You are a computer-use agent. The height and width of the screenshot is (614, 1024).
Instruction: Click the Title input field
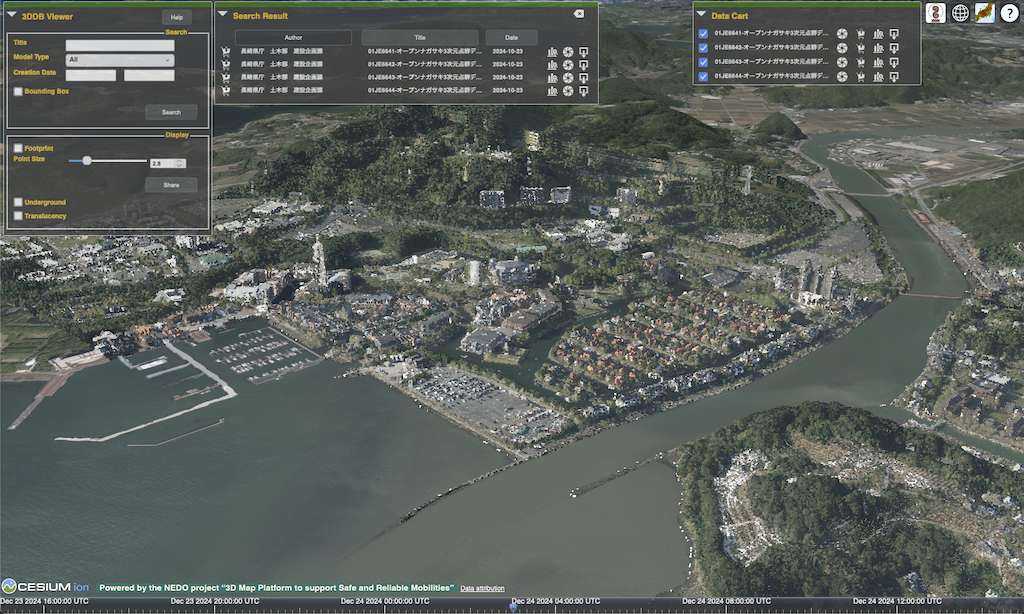click(x=120, y=45)
